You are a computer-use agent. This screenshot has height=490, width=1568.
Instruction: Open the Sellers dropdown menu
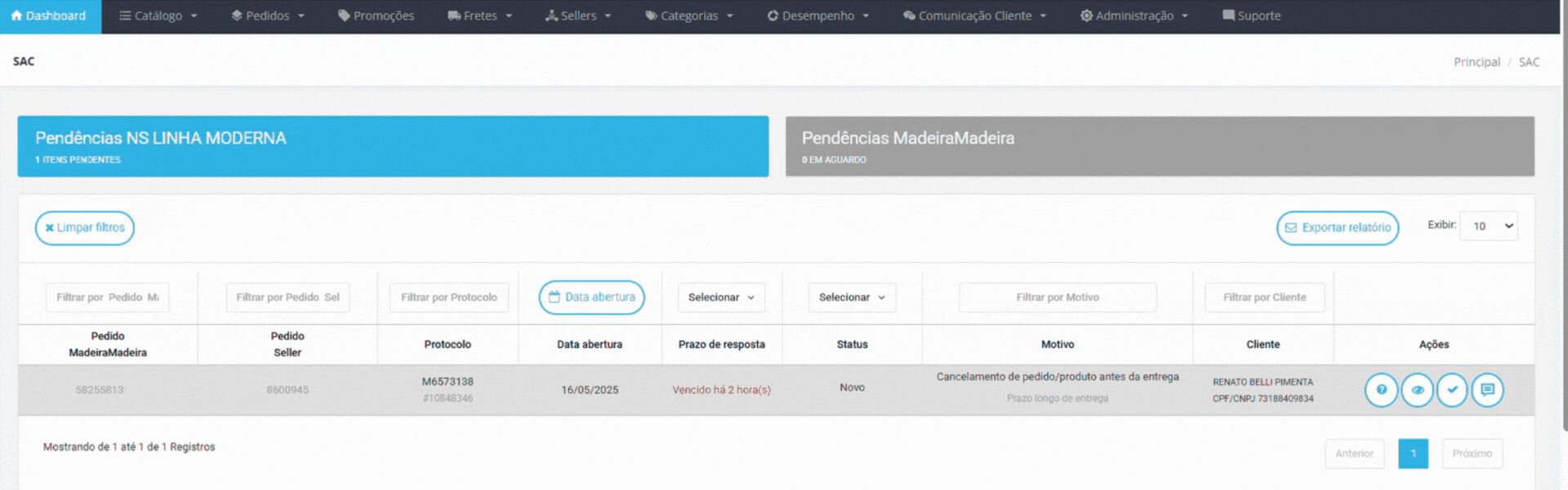578,16
